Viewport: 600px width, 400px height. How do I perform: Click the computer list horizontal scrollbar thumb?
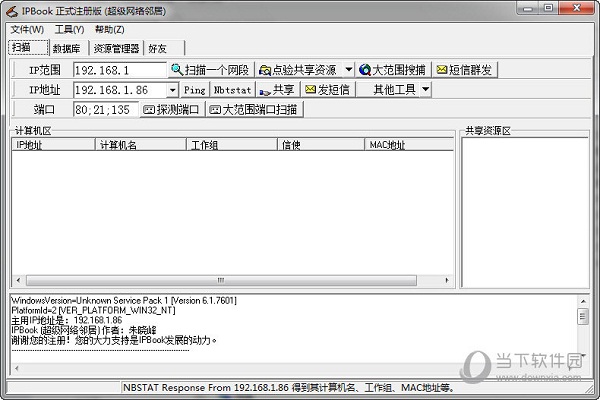(x=221, y=281)
